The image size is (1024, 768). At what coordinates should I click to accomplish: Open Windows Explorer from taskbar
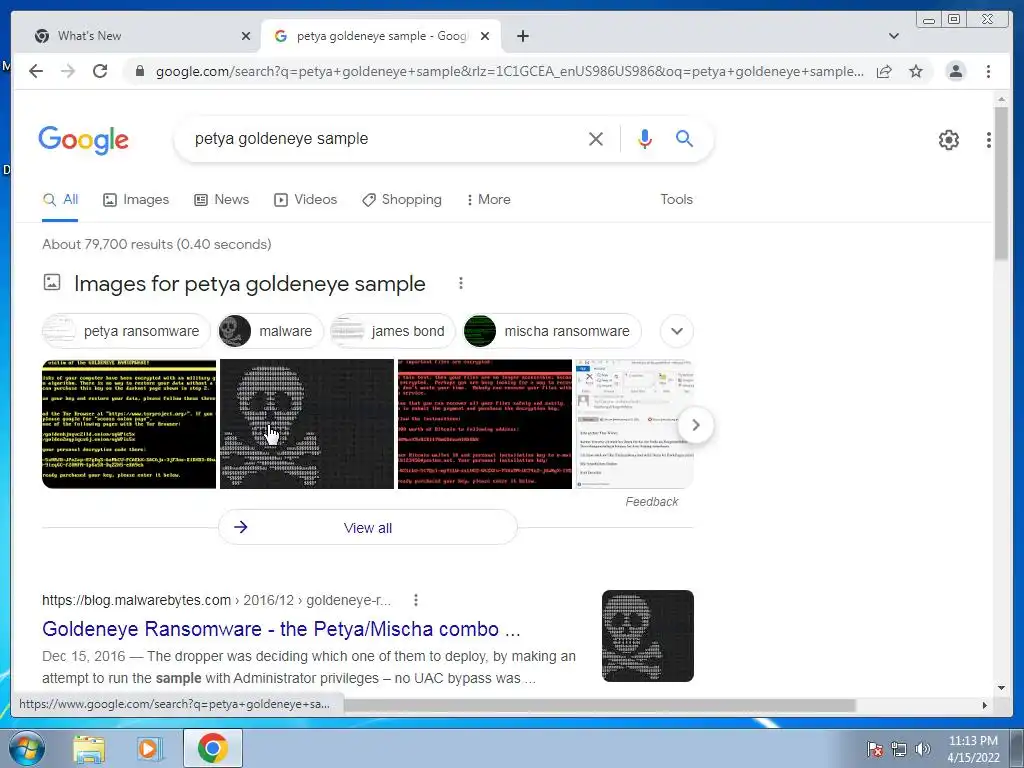pyautogui.click(x=89, y=749)
